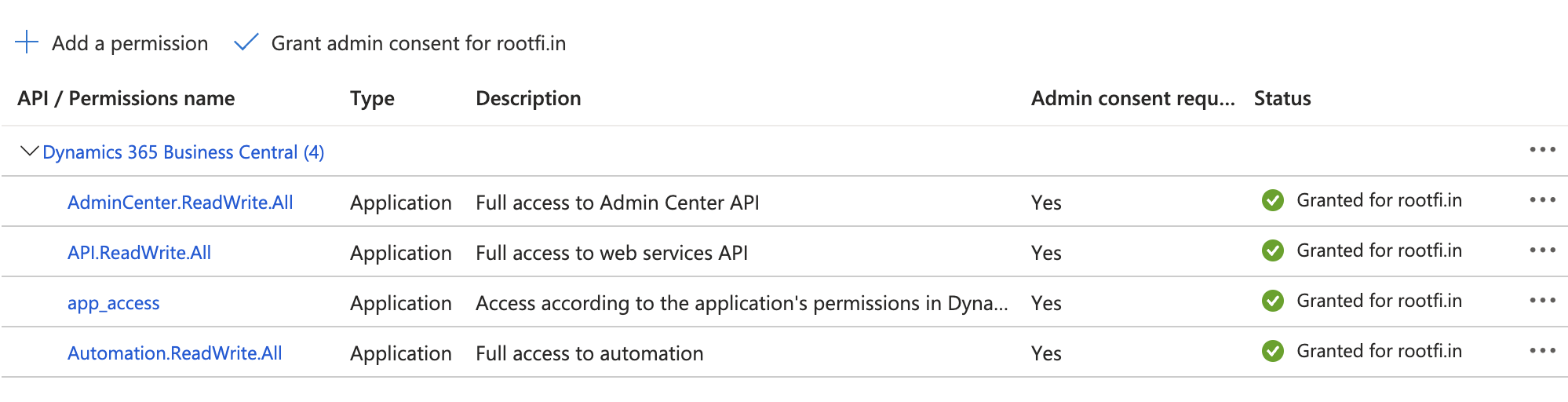Click 'Granted for rootfi.in' text in AdminCenter.ReadWrite.All row

click(x=1380, y=200)
